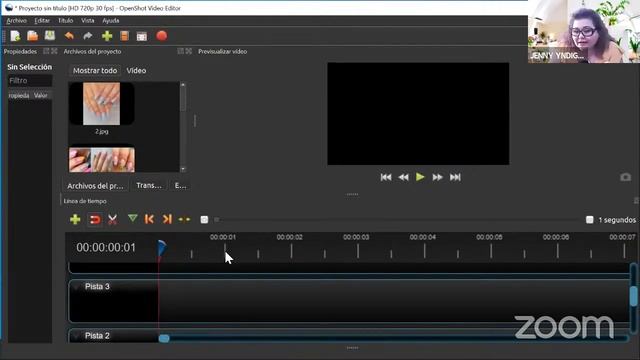This screenshot has width=640, height=360.
Task: Create a new project from the toolbar
Action: [15, 36]
